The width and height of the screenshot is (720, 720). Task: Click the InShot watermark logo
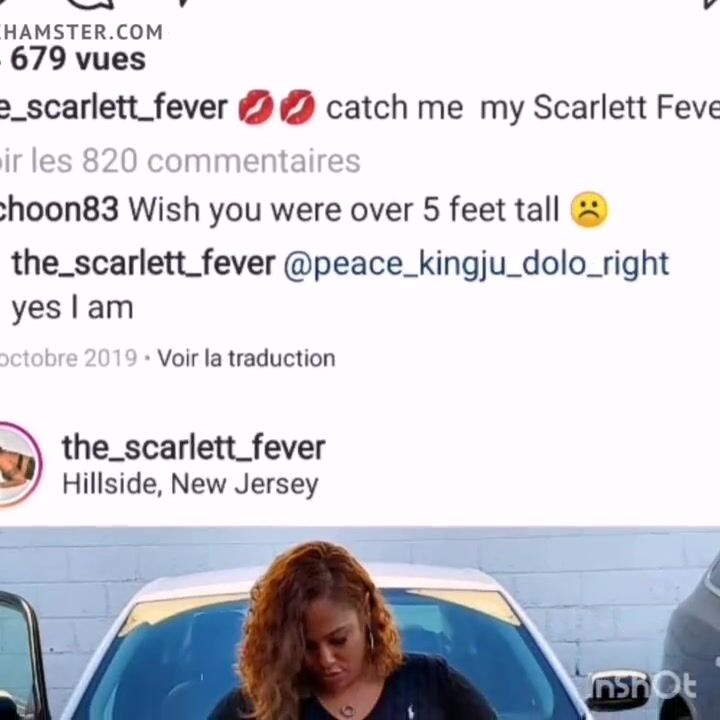point(643,687)
